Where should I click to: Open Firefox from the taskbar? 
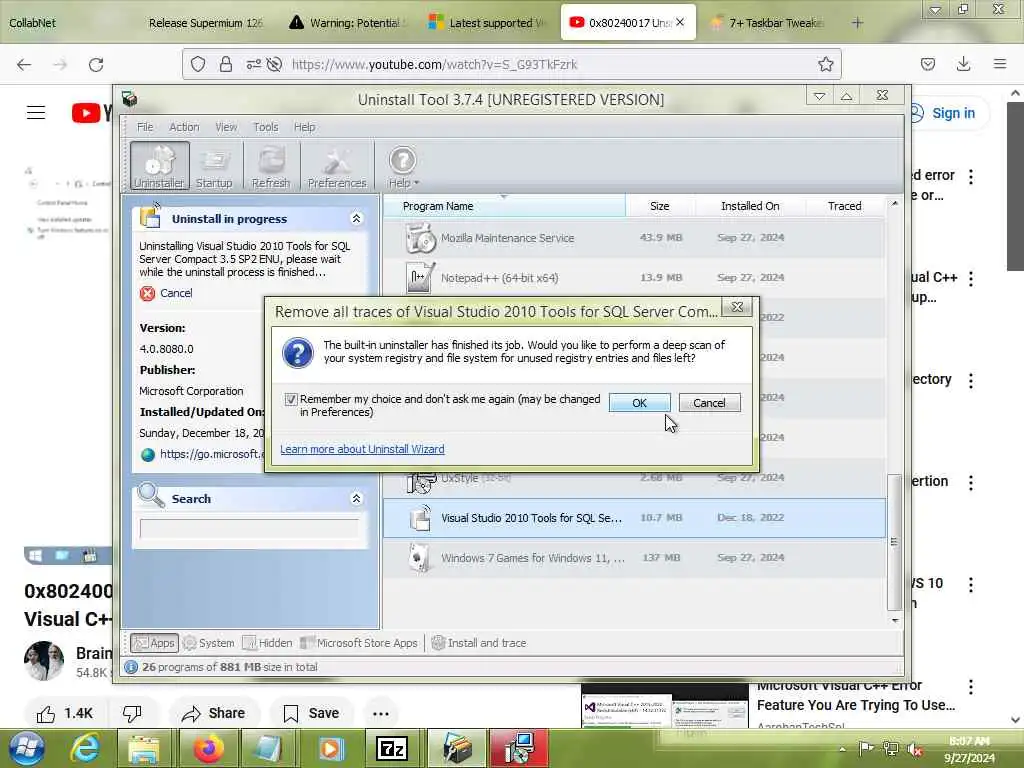tap(208, 748)
